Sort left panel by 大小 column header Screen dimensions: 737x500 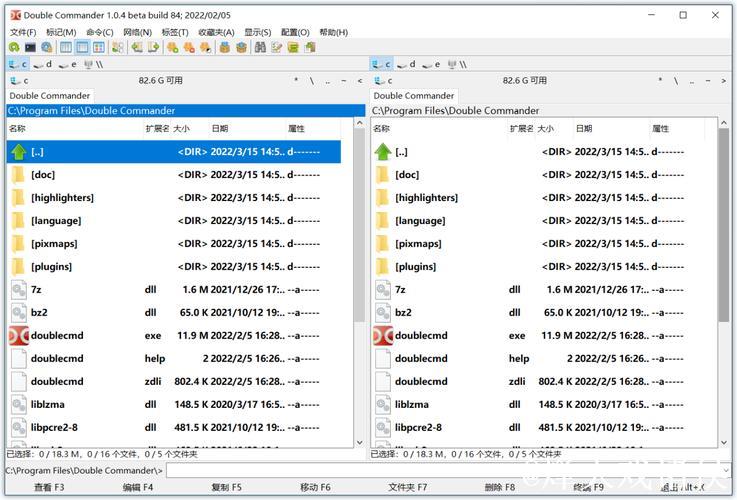190,128
